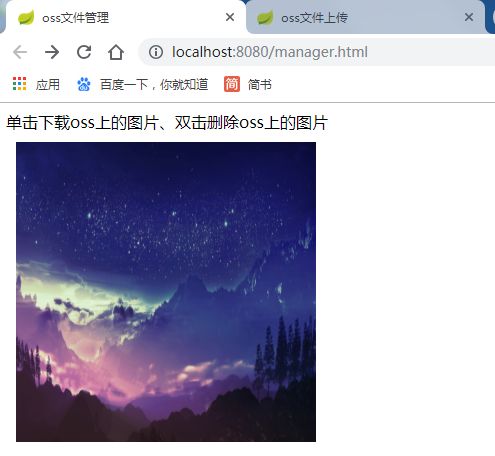Reload the manager.html page
Image resolution: width=495 pixels, height=456 pixels.
click(x=84, y=52)
